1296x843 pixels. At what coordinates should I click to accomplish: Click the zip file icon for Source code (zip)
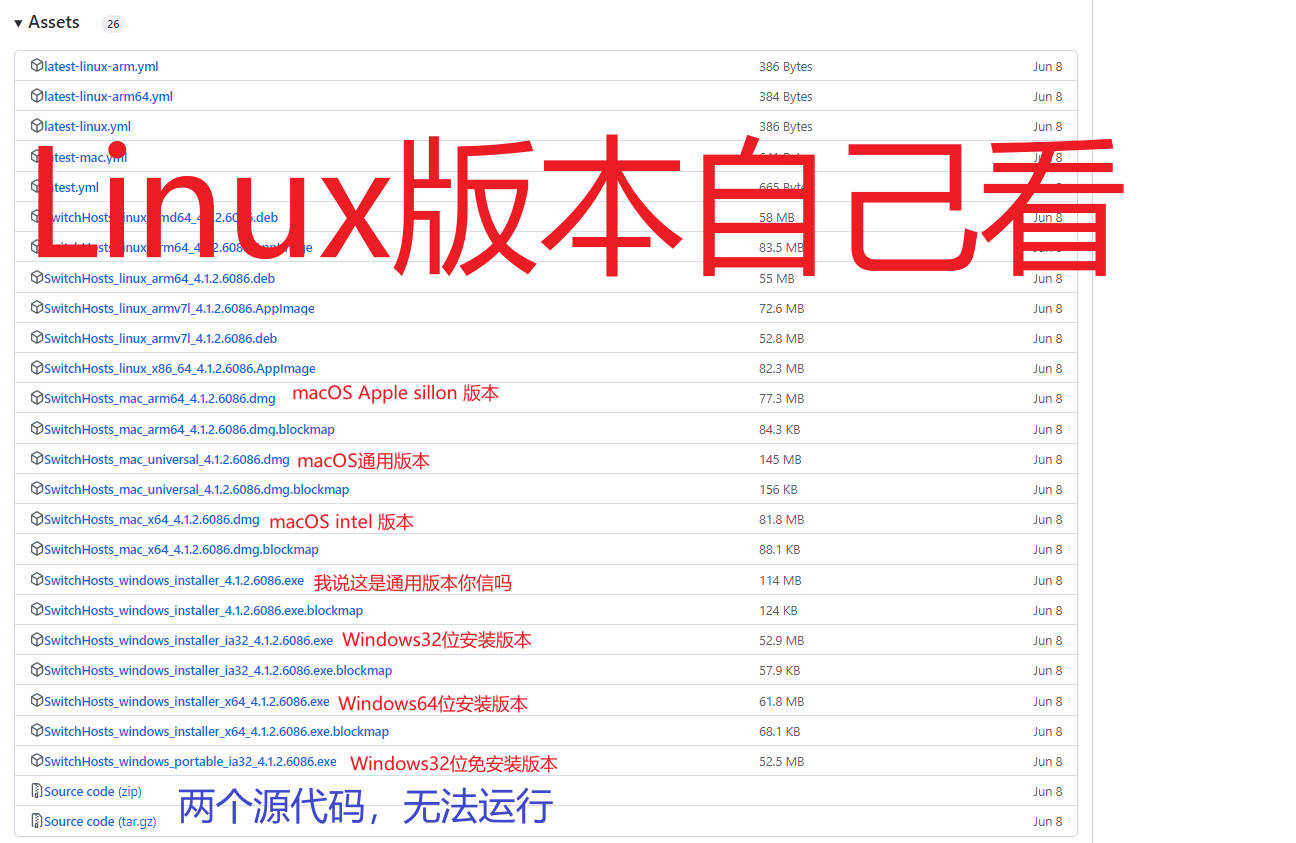point(37,792)
